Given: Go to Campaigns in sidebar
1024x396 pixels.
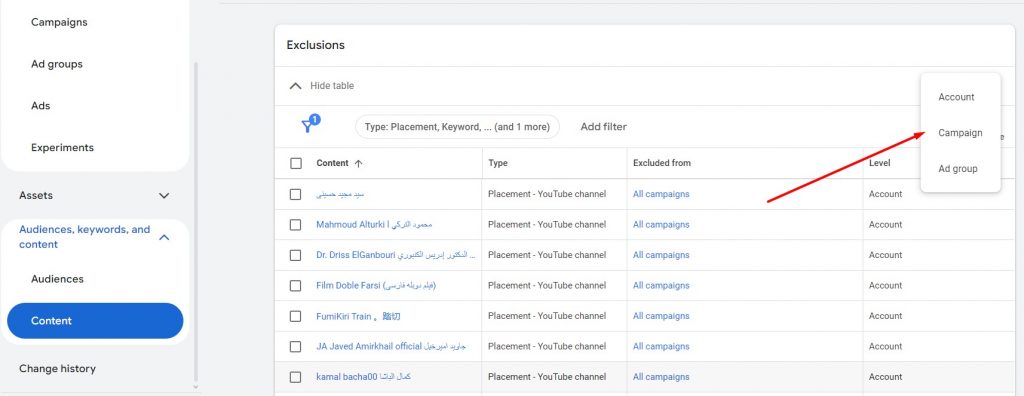Looking at the screenshot, I should coord(59,22).
